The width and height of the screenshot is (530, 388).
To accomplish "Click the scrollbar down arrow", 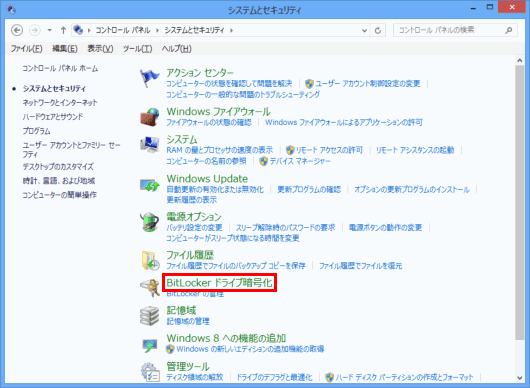I will click(x=520, y=378).
